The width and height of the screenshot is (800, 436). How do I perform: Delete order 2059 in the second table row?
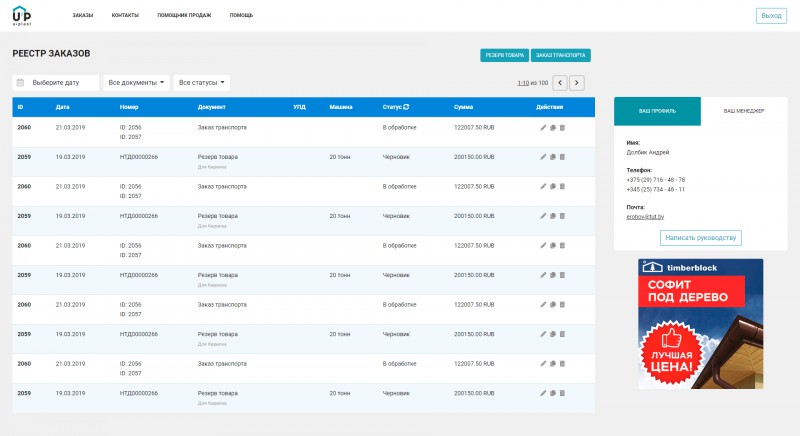point(562,157)
